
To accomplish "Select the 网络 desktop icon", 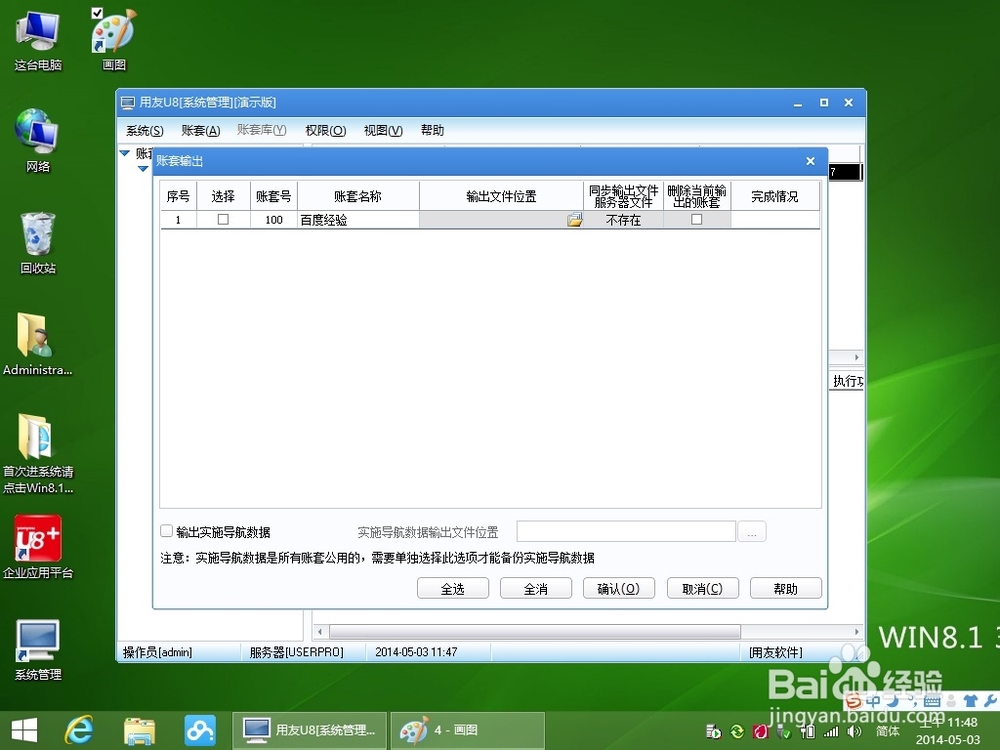I will pyautogui.click(x=38, y=140).
